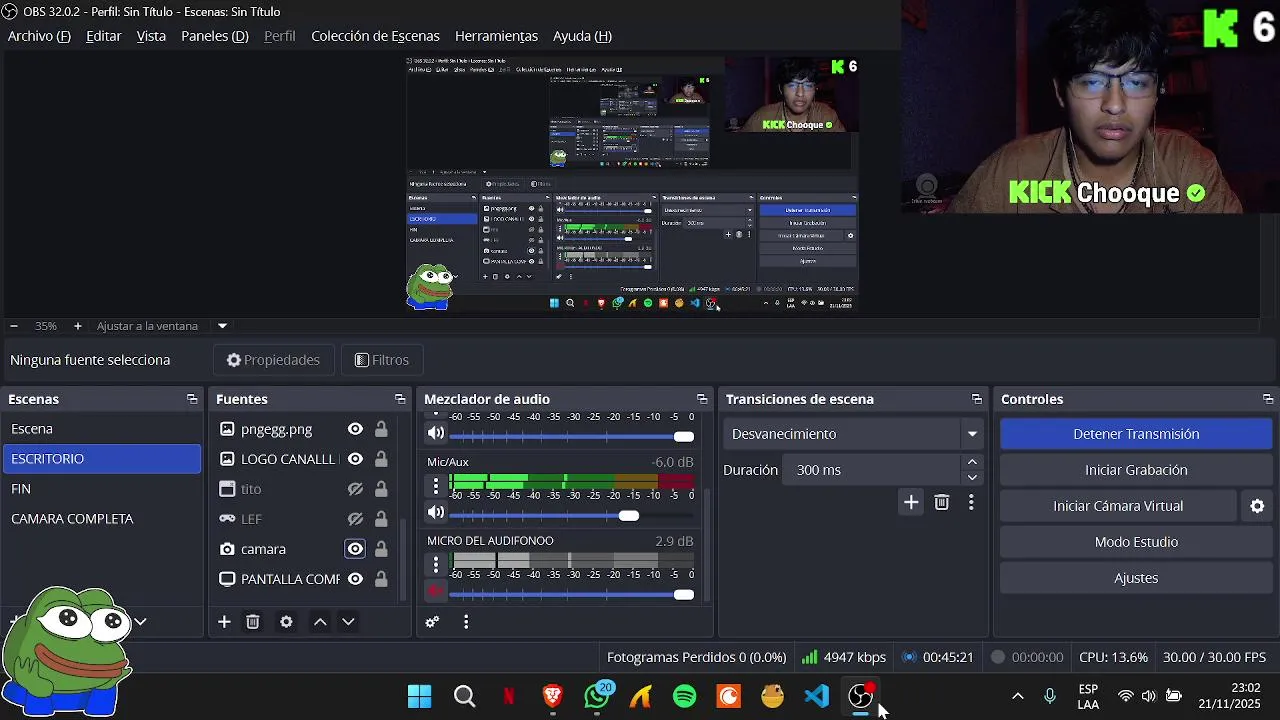Open Herramientas menu
This screenshot has height=720, width=1280.
pos(496,36)
